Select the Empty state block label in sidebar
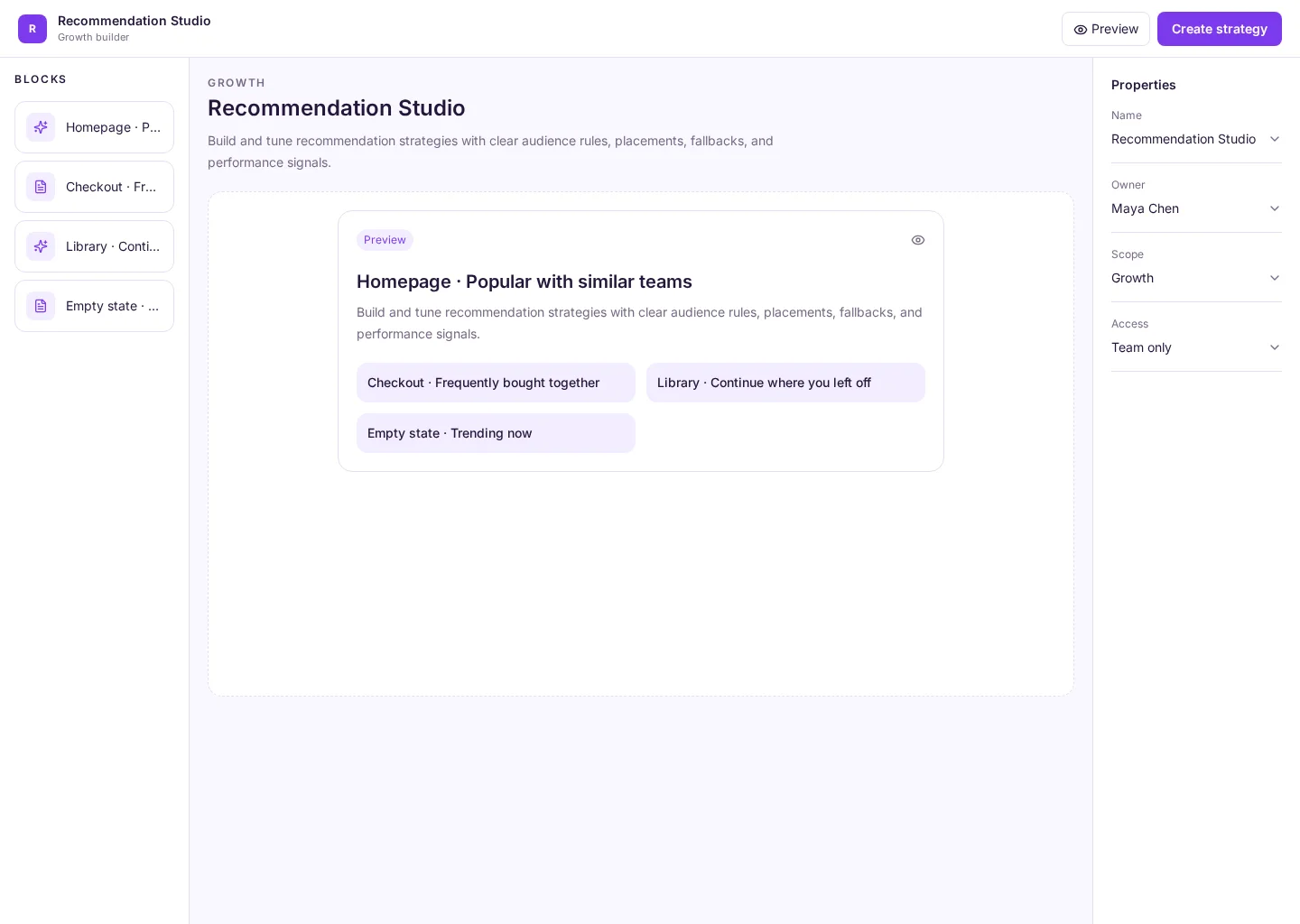Screen dimensions: 1300x924 [x=114, y=306]
